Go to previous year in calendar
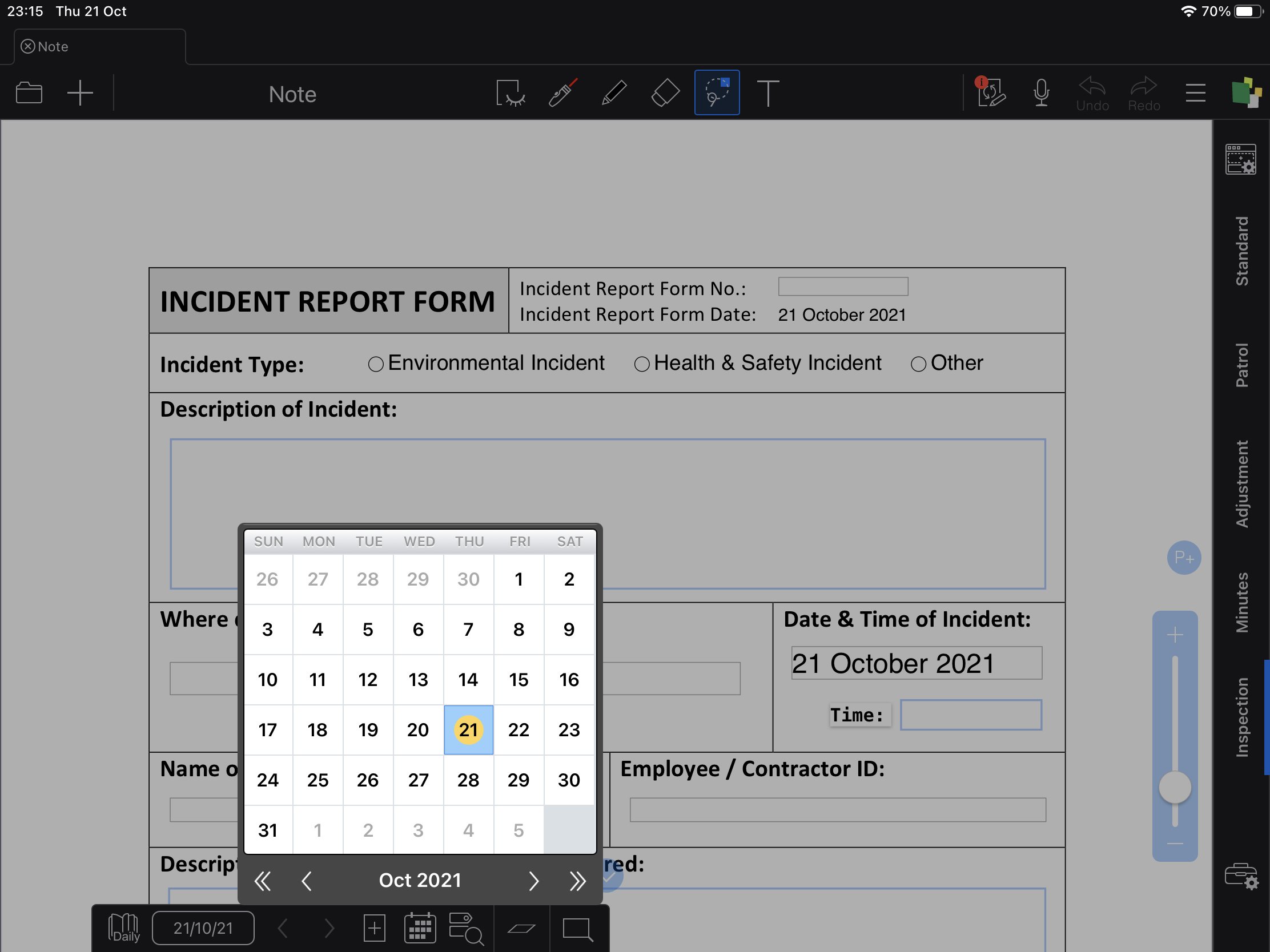1270x952 pixels. (x=262, y=881)
